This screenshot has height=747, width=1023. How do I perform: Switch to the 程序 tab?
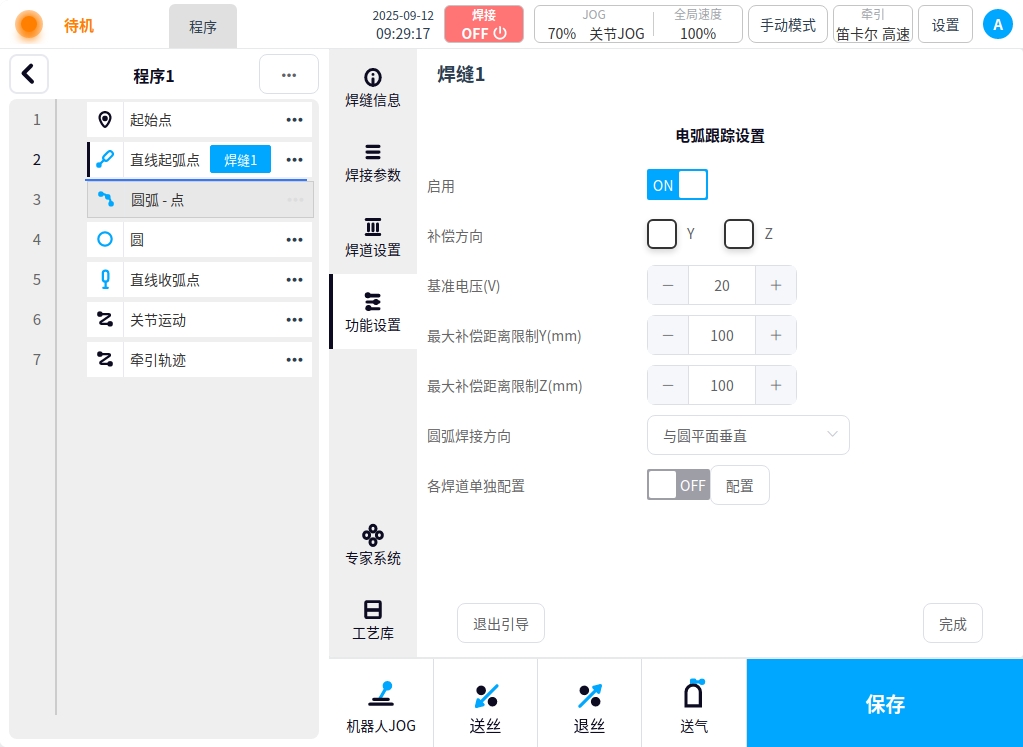pyautogui.click(x=203, y=27)
